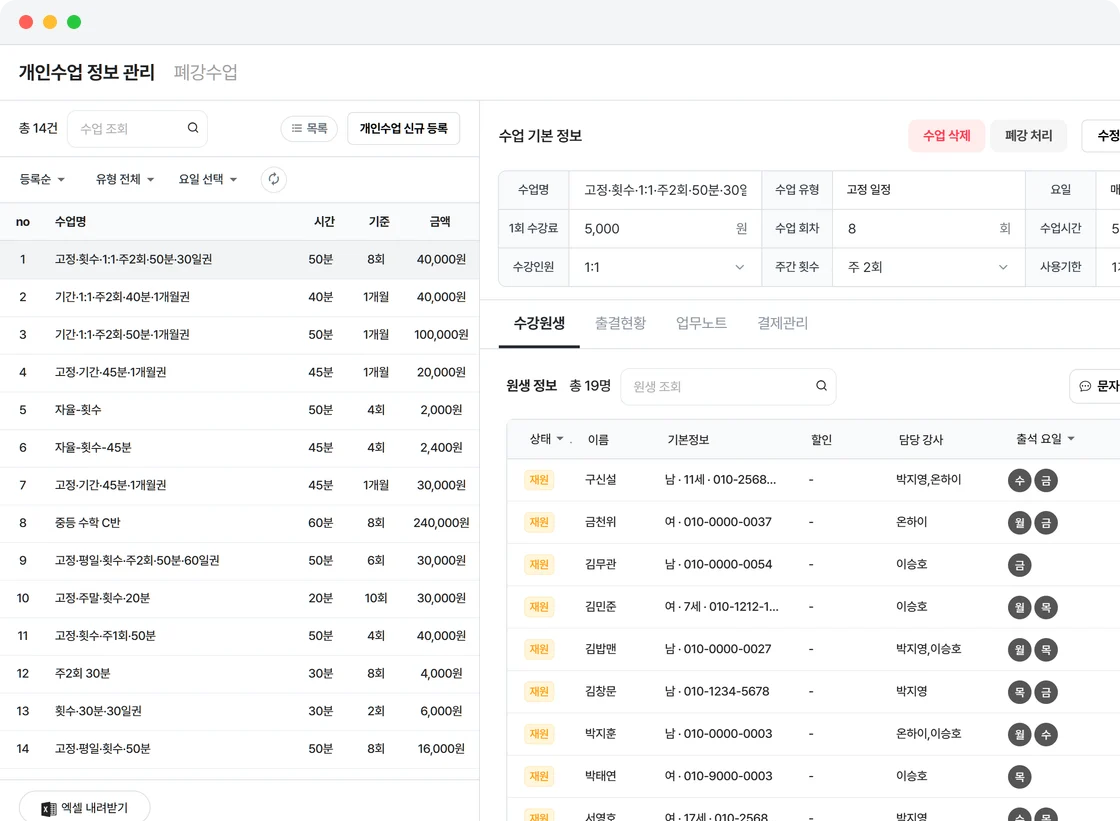Click 수 day badge for 박지훈
1120x821 pixels.
[x=1046, y=735]
